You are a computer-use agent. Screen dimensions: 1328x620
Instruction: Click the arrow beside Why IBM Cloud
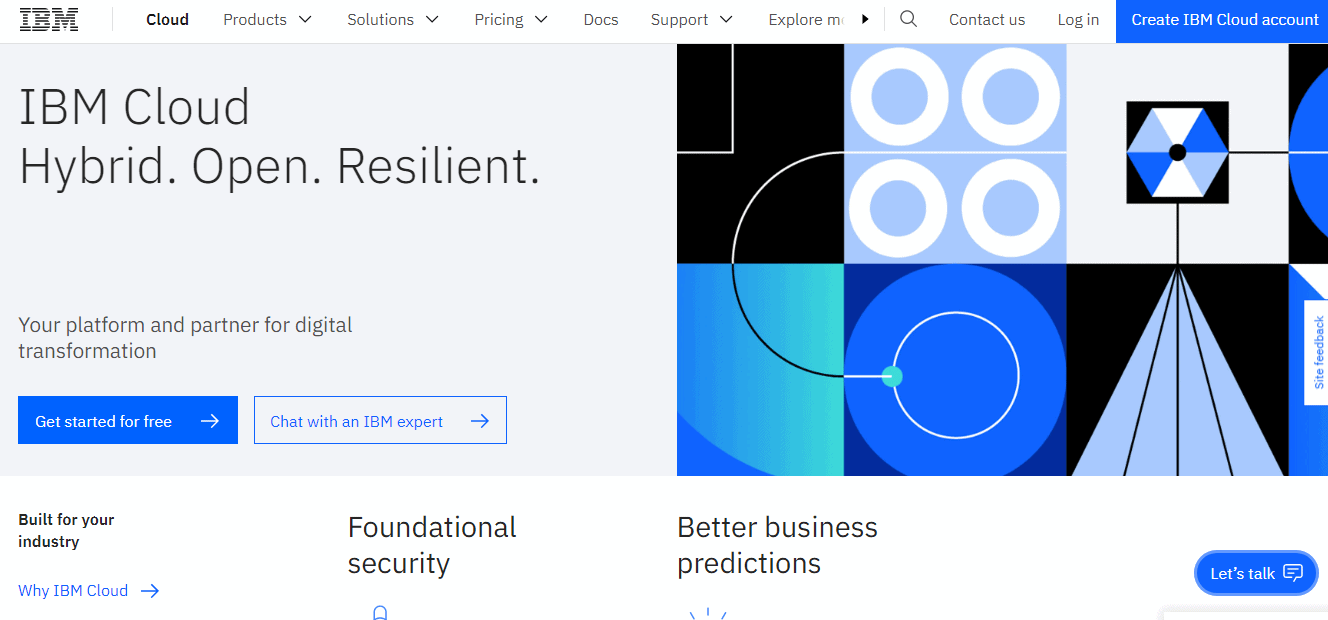150,591
